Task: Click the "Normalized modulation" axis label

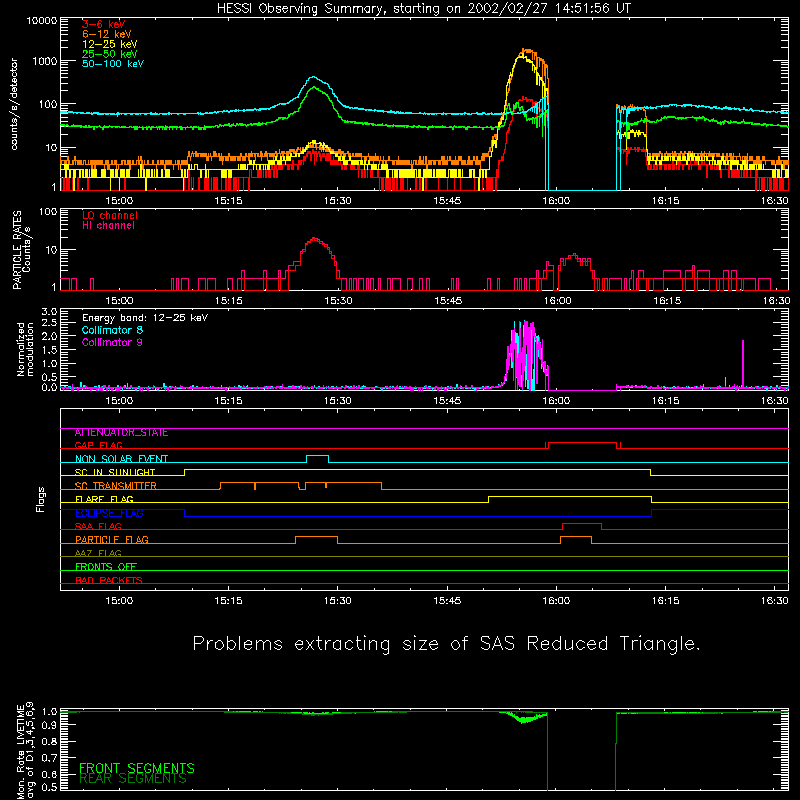Action: point(25,349)
